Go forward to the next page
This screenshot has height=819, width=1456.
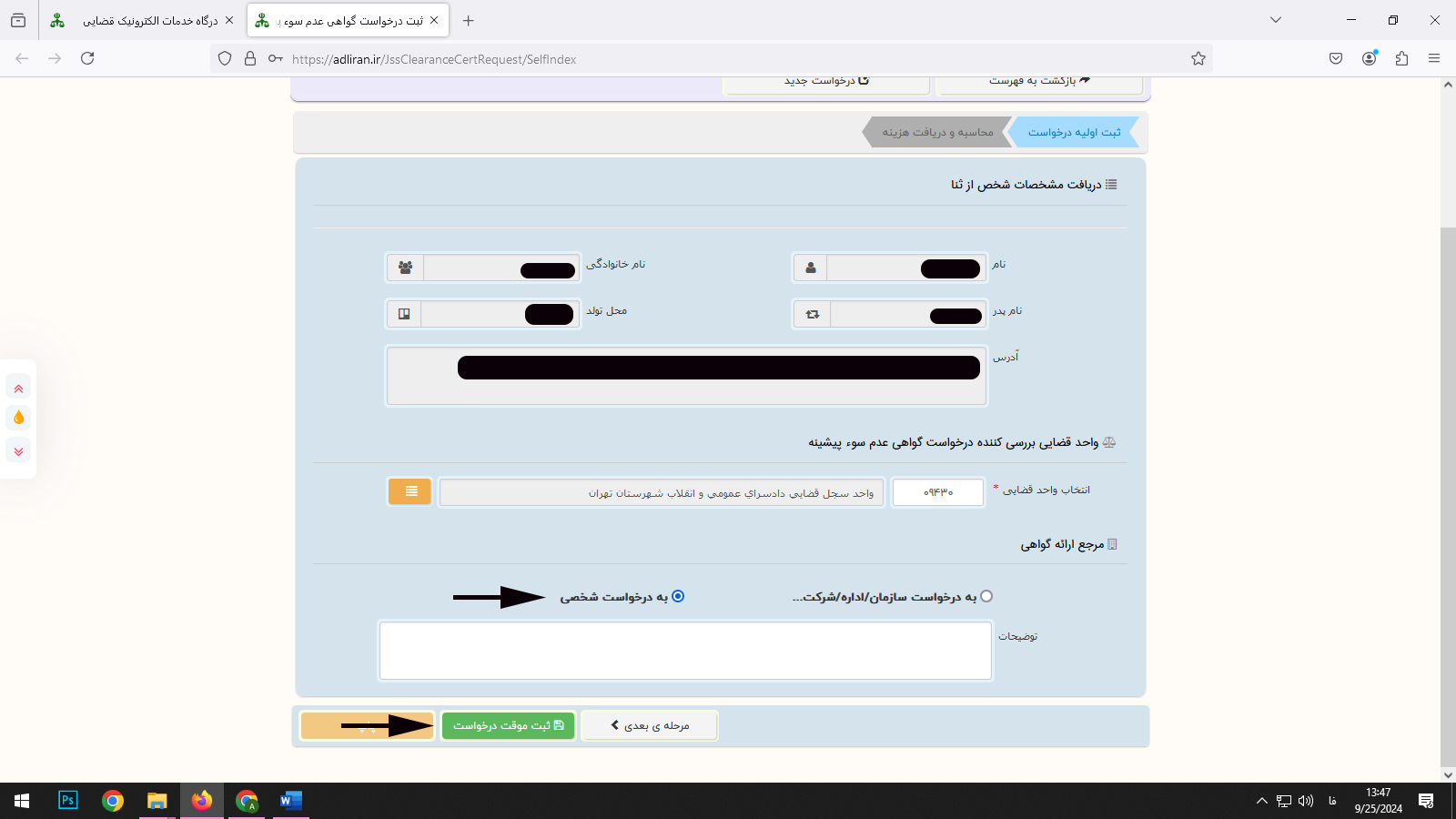coord(55,58)
